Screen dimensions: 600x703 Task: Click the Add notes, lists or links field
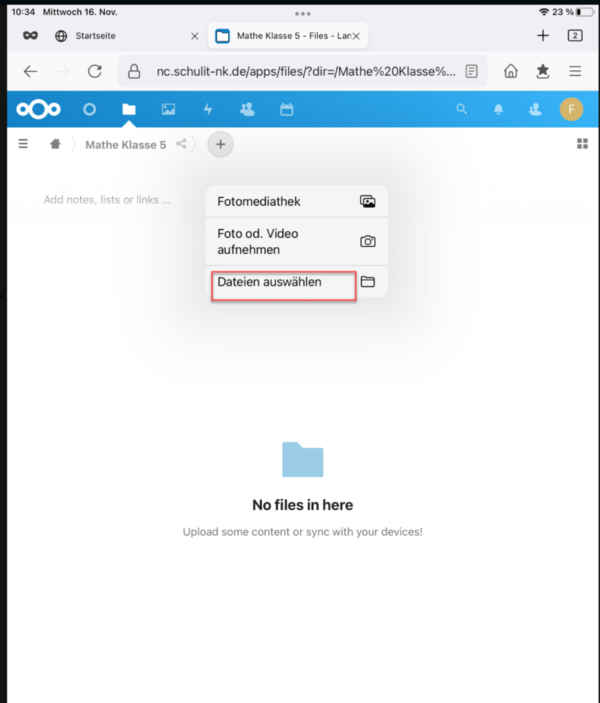(107, 200)
